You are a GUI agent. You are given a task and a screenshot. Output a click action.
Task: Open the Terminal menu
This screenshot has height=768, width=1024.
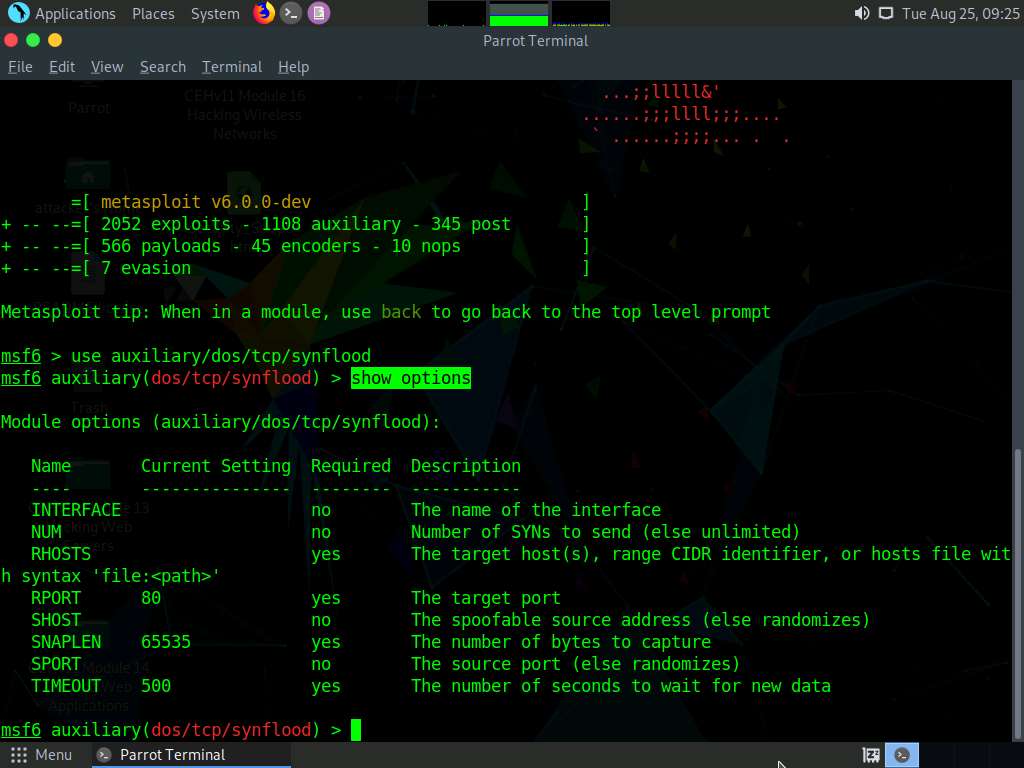coord(232,67)
